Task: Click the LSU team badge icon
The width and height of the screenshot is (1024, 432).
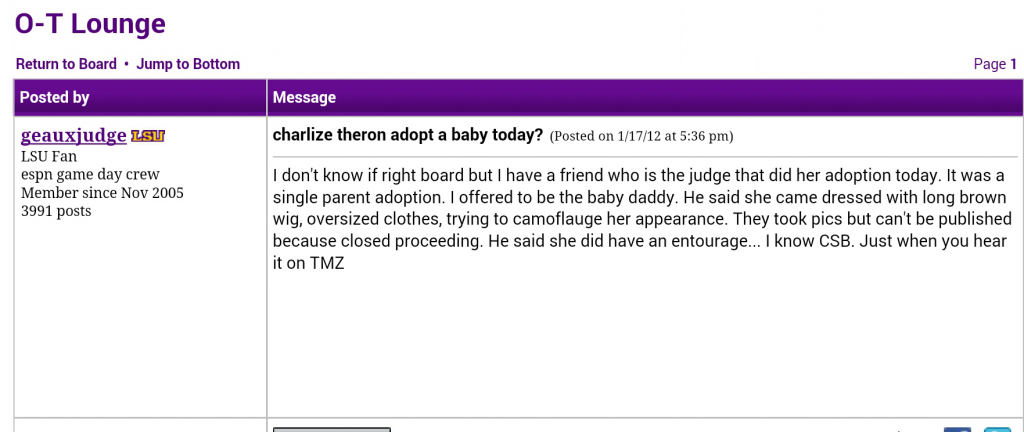Action: tap(148, 136)
